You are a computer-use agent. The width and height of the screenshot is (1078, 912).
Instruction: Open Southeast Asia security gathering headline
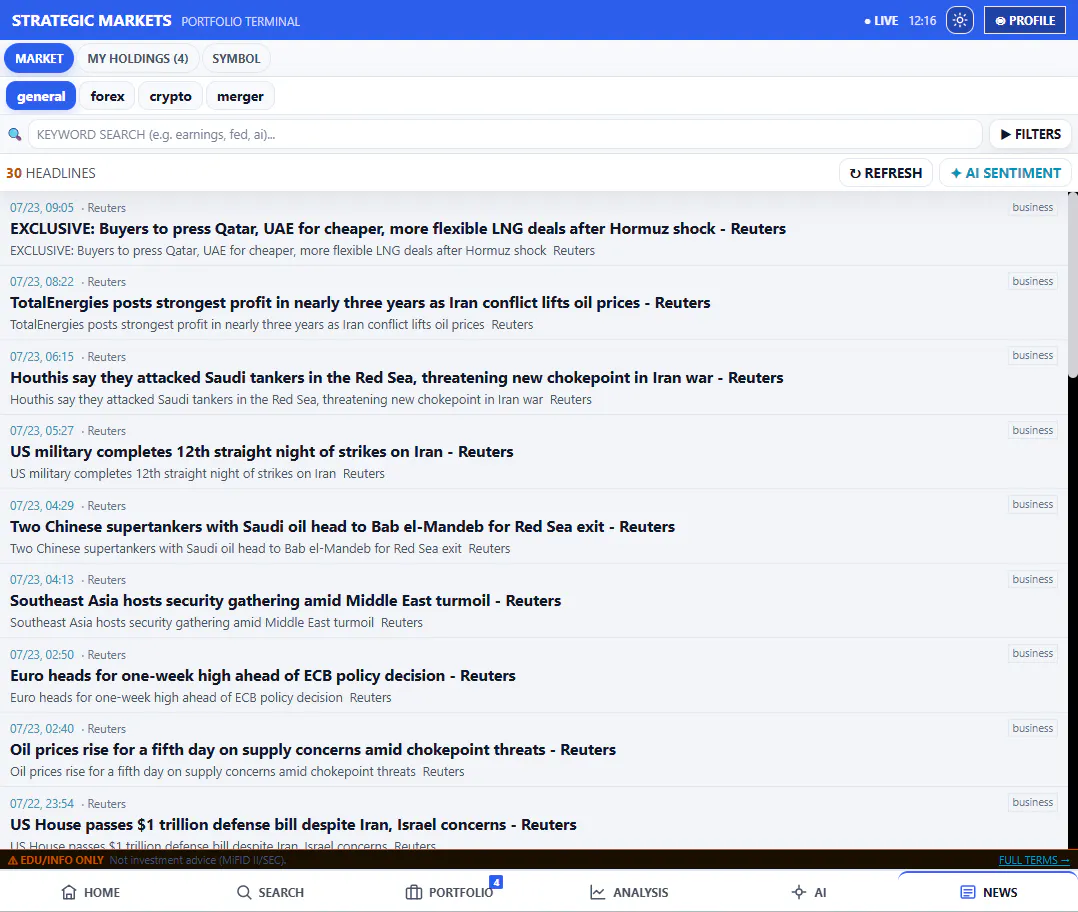coord(285,601)
